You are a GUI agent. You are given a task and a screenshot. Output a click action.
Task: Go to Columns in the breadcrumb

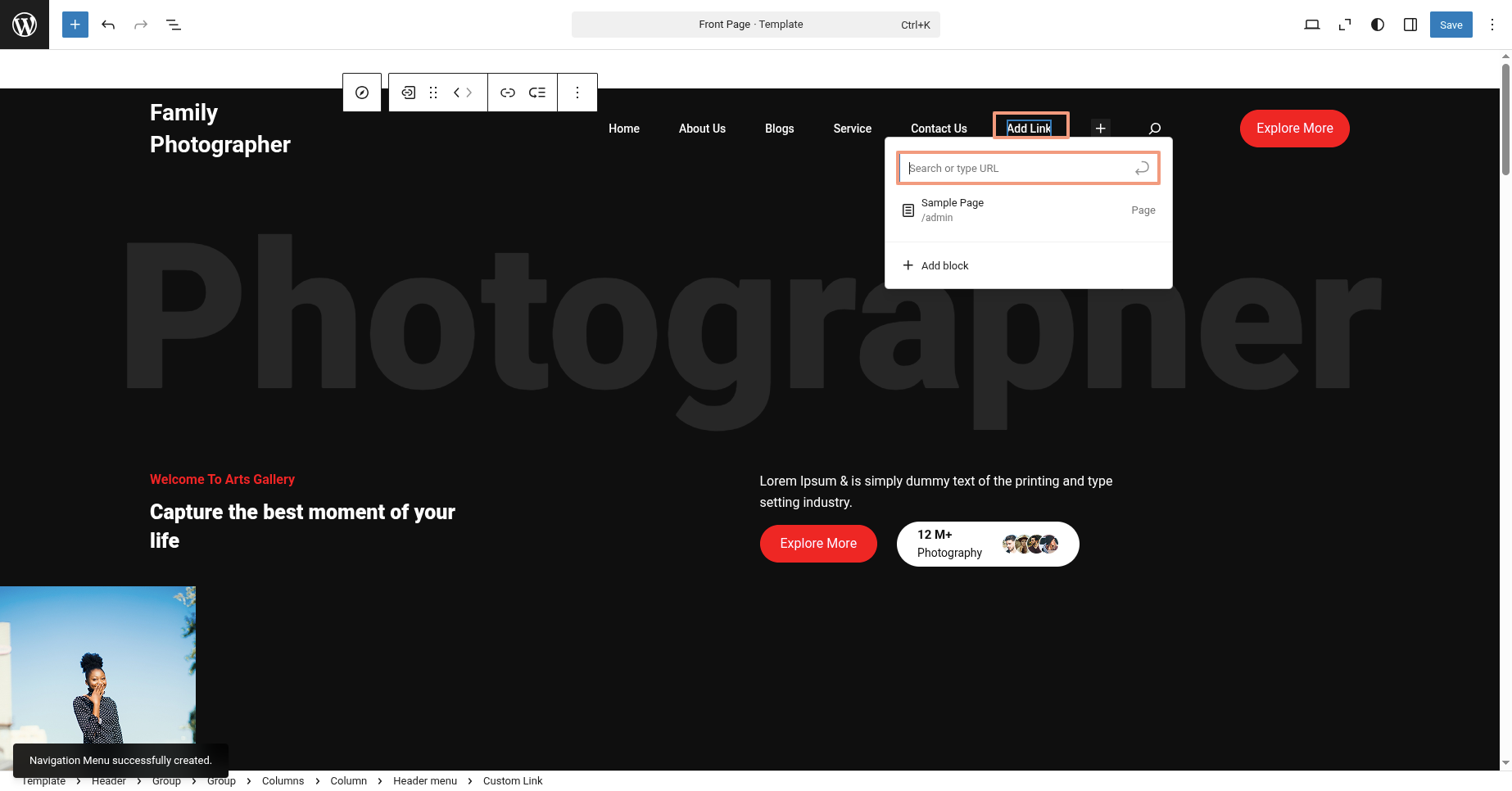pyautogui.click(x=283, y=781)
